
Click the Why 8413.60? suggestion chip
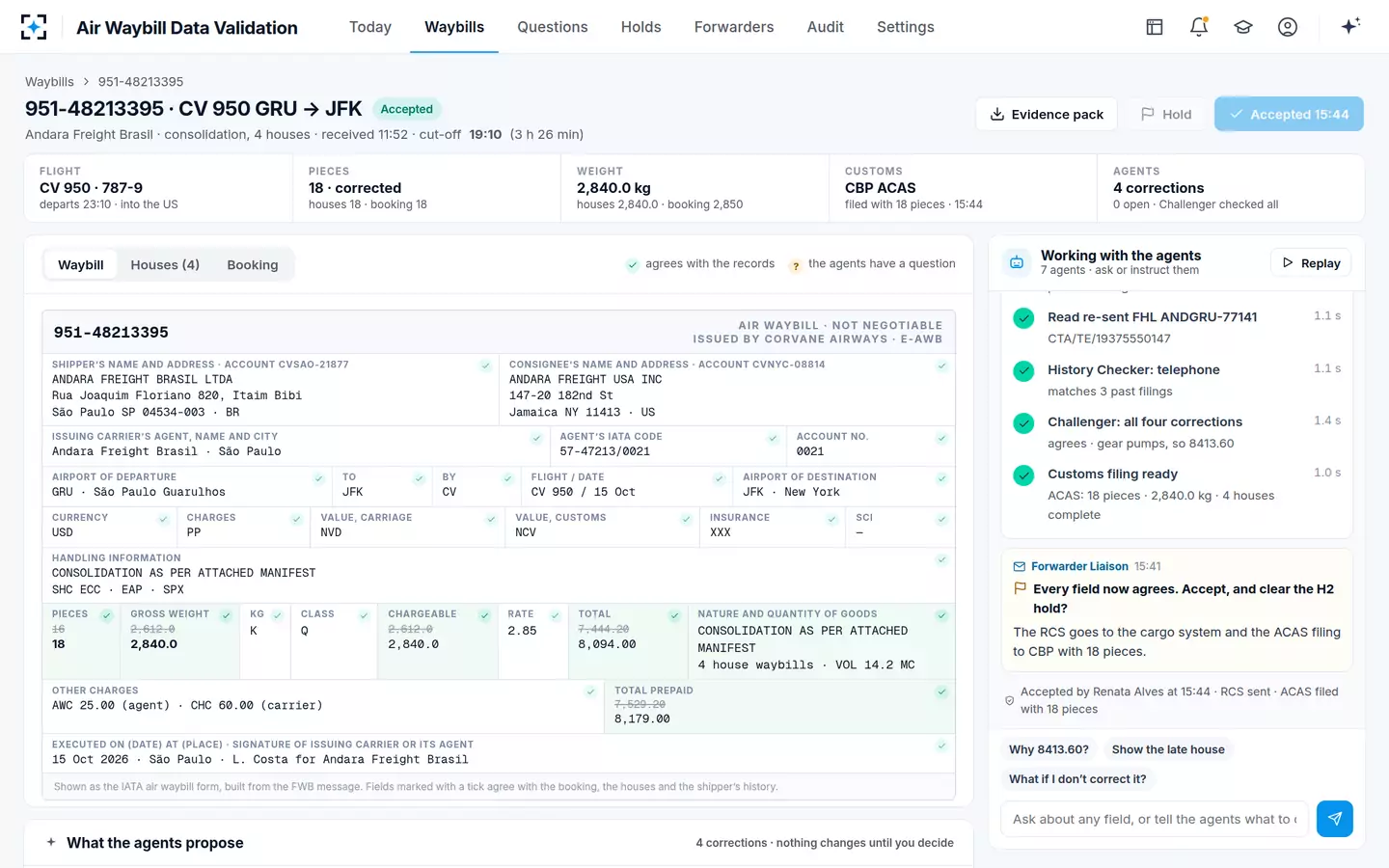pyautogui.click(x=1049, y=749)
